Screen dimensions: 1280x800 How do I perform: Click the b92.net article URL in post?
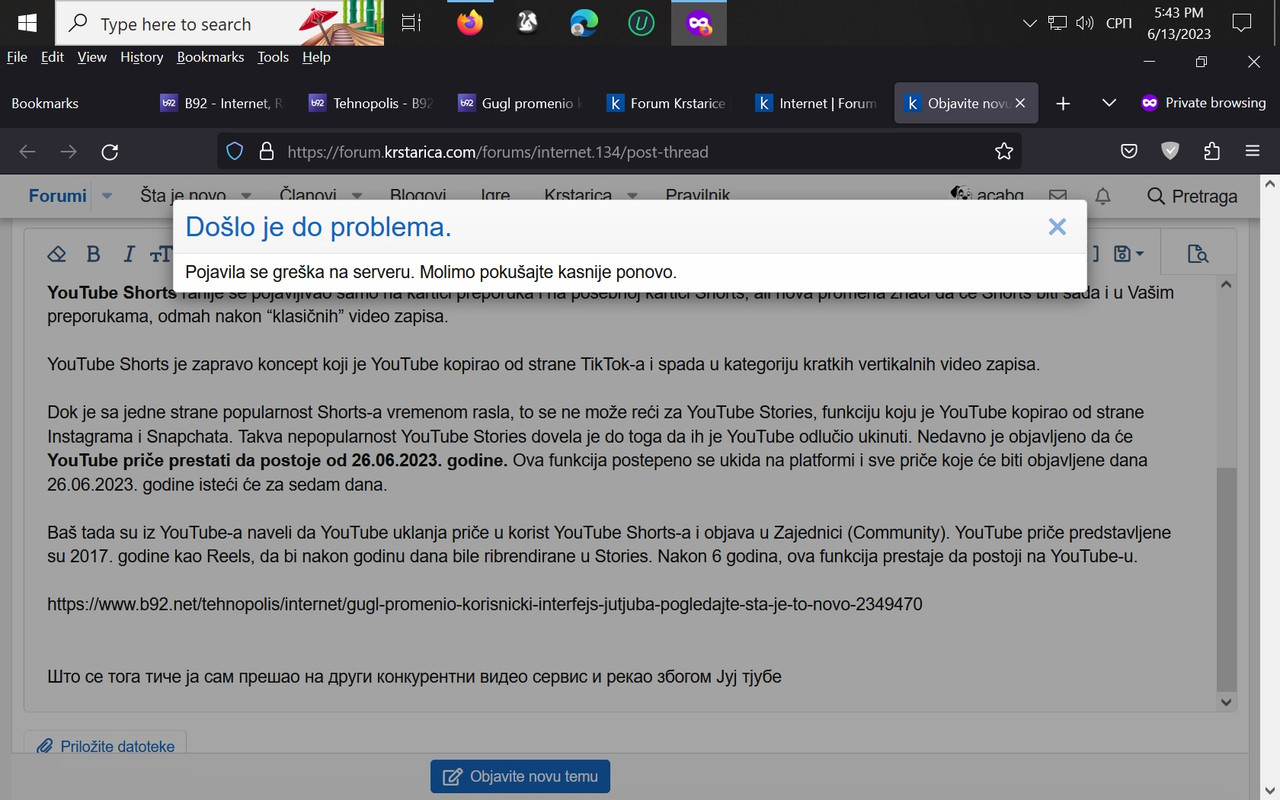tap(485, 604)
